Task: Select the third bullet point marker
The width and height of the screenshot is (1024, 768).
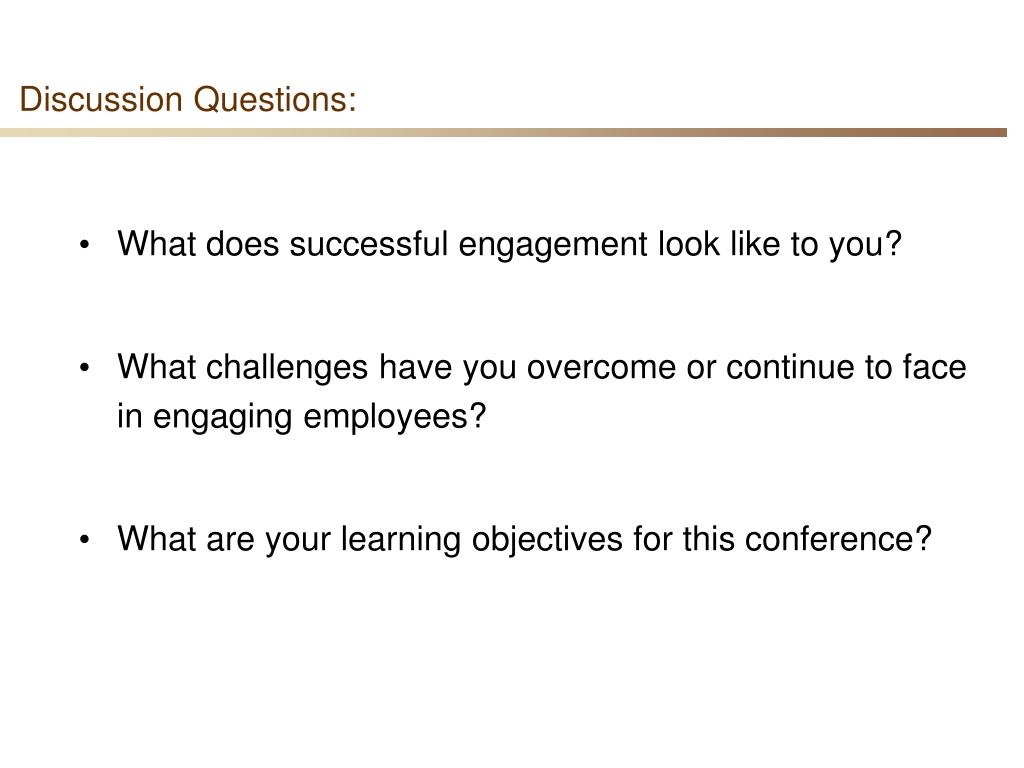Action: pyautogui.click(x=84, y=541)
